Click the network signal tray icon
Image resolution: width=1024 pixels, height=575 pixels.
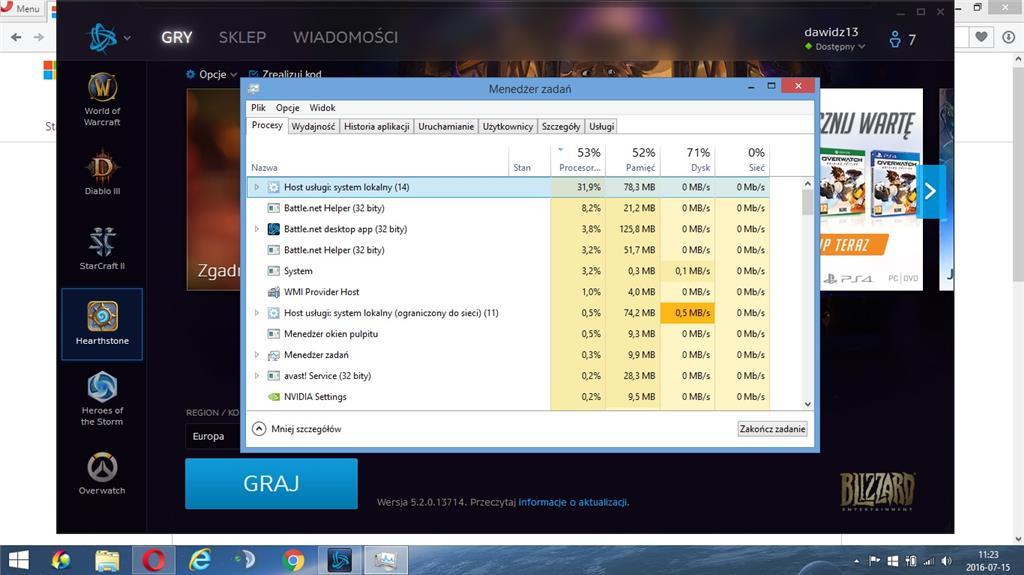[x=928, y=561]
